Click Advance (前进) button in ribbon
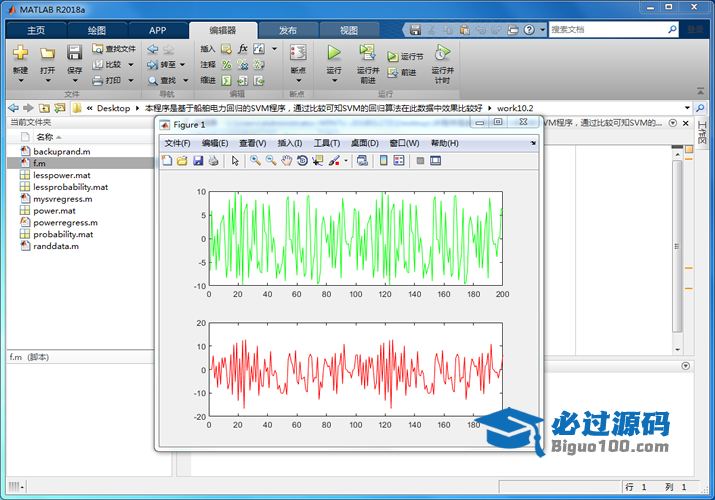 pyautogui.click(x=402, y=72)
